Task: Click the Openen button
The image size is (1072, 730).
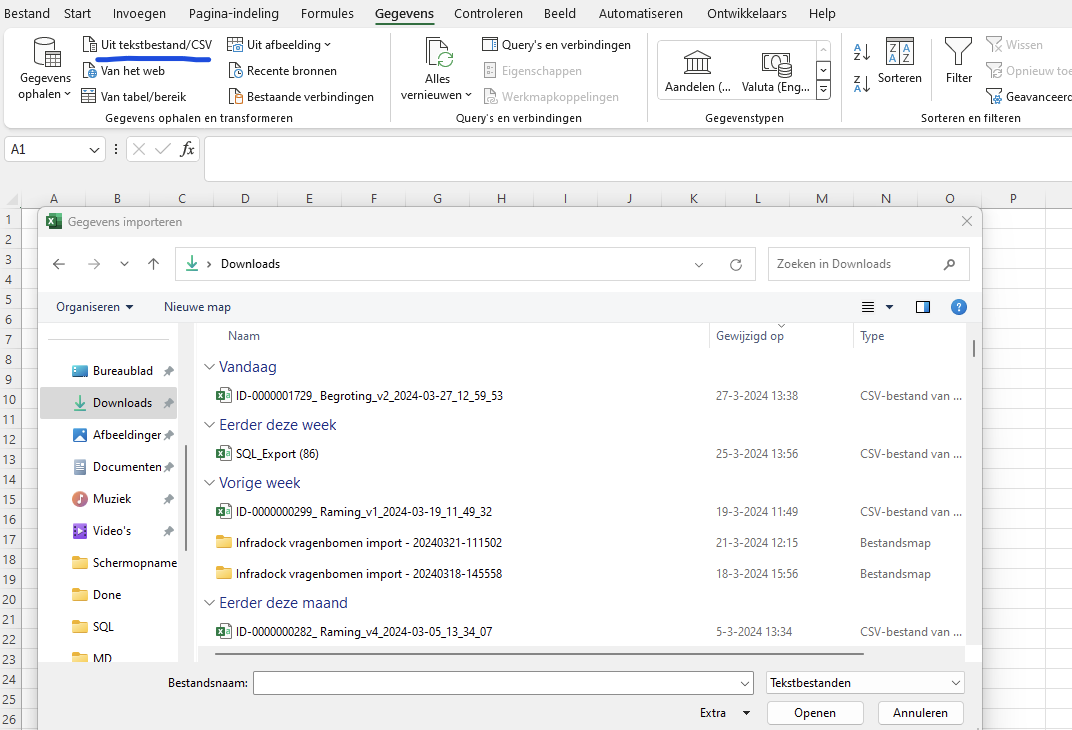Action: pyautogui.click(x=814, y=713)
